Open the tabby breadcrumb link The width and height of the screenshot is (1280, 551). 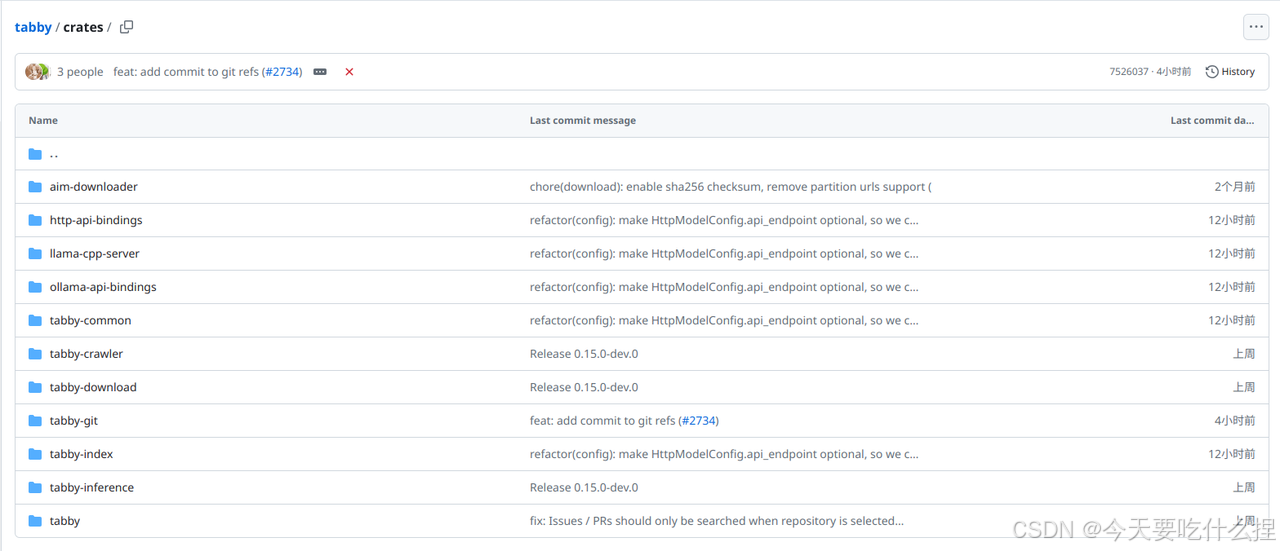point(33,27)
